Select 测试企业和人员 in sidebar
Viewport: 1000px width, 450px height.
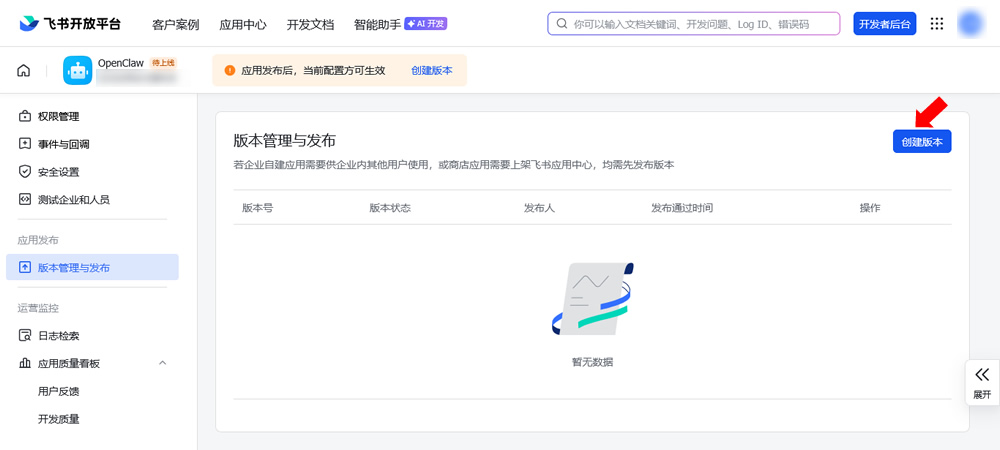pos(73,200)
